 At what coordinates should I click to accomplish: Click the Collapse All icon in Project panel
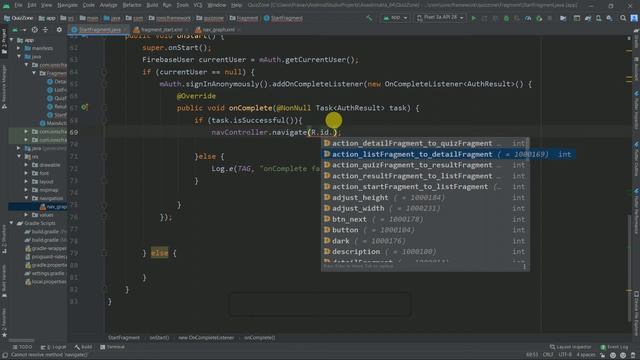coord(45,30)
